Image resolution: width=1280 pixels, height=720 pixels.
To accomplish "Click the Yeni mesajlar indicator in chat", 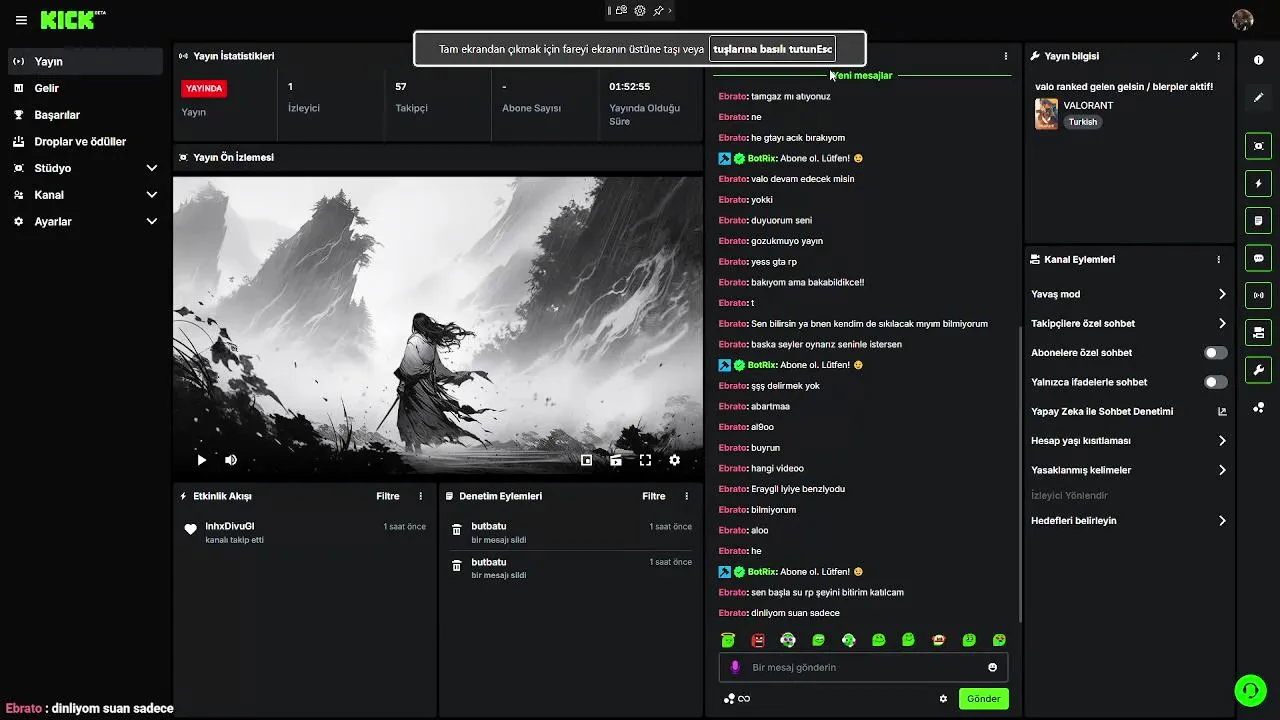I will coord(861,75).
